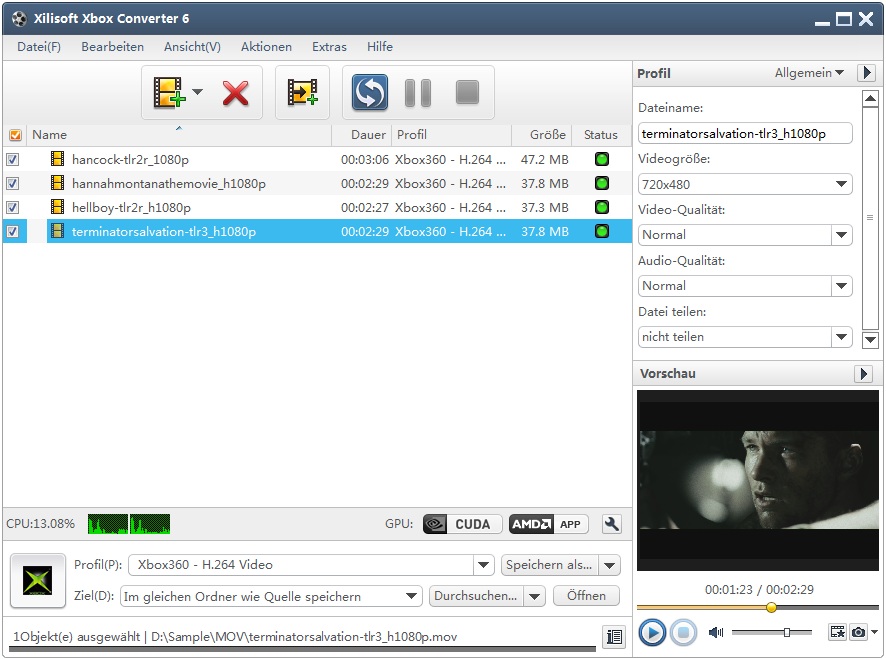Click the Xbox profile logo icon

38,581
